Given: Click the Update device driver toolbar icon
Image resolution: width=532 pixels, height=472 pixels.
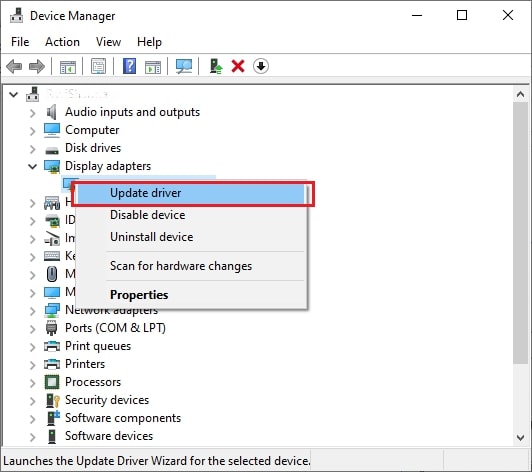Looking at the screenshot, I should point(216,66).
